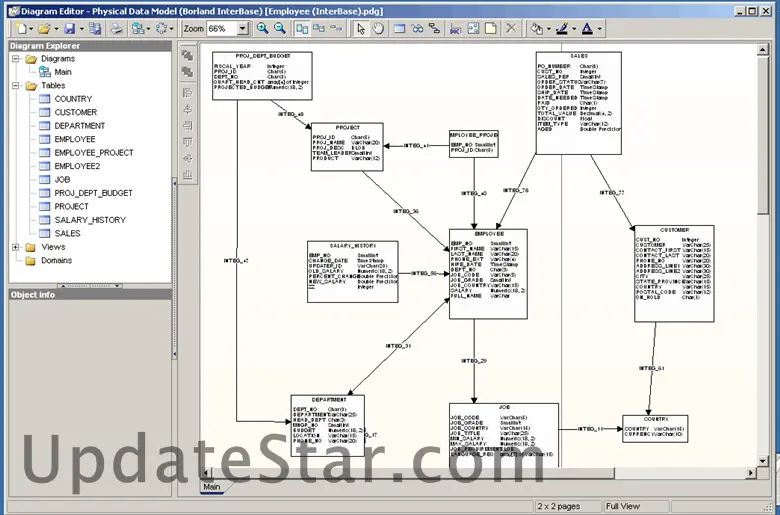
Task: Click the Open folder icon
Action: click(x=44, y=28)
